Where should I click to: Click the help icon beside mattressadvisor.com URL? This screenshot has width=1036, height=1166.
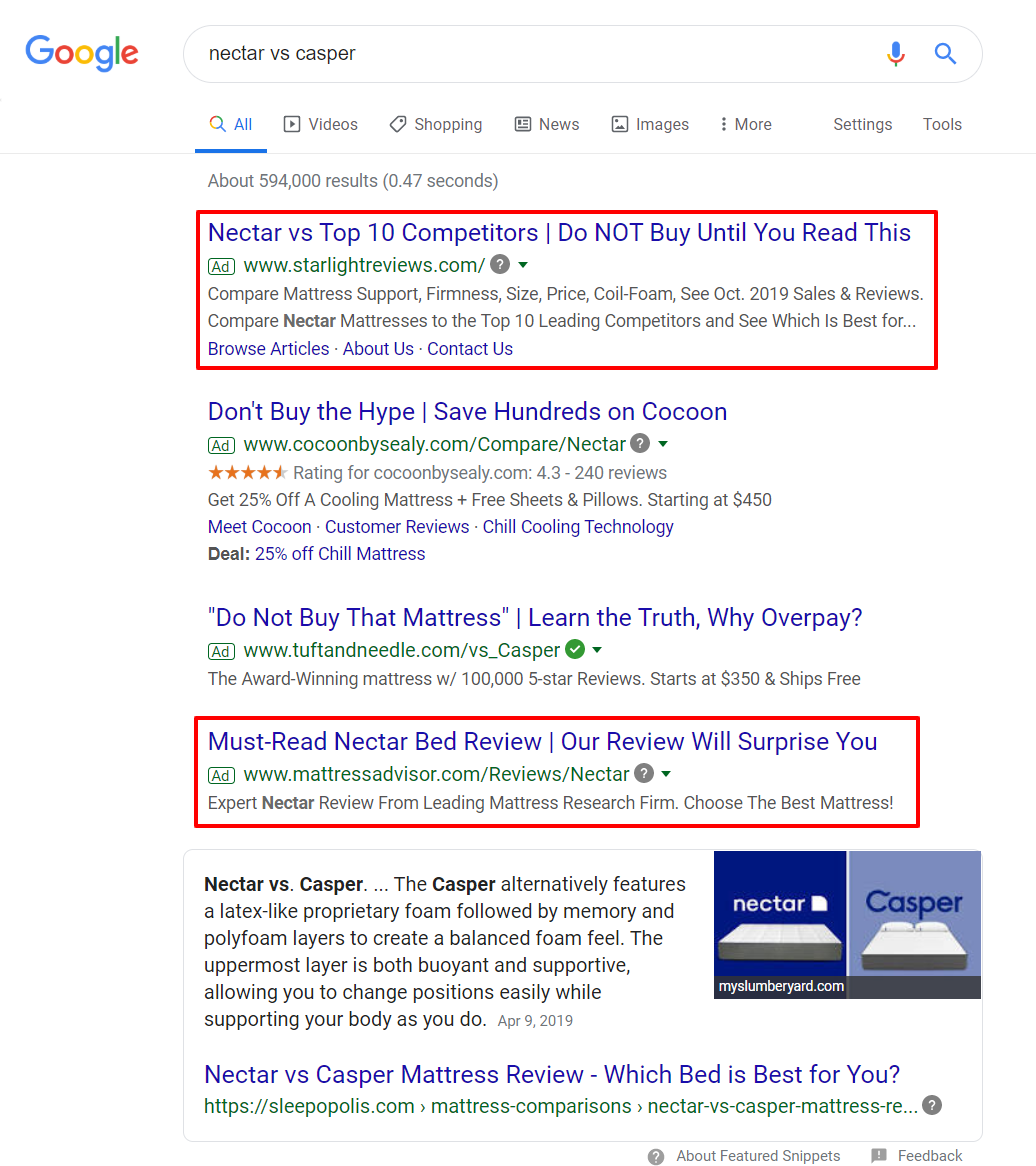[x=644, y=773]
